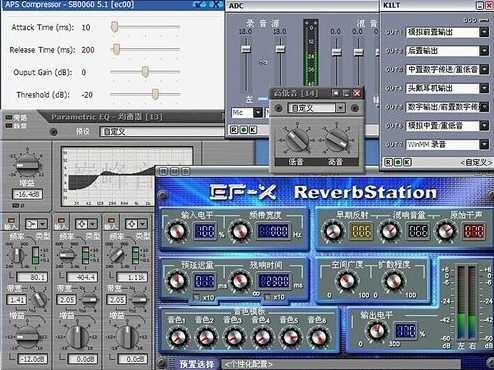
Task: Click the 预延迟量 pre-delay knob
Action: click(x=177, y=281)
